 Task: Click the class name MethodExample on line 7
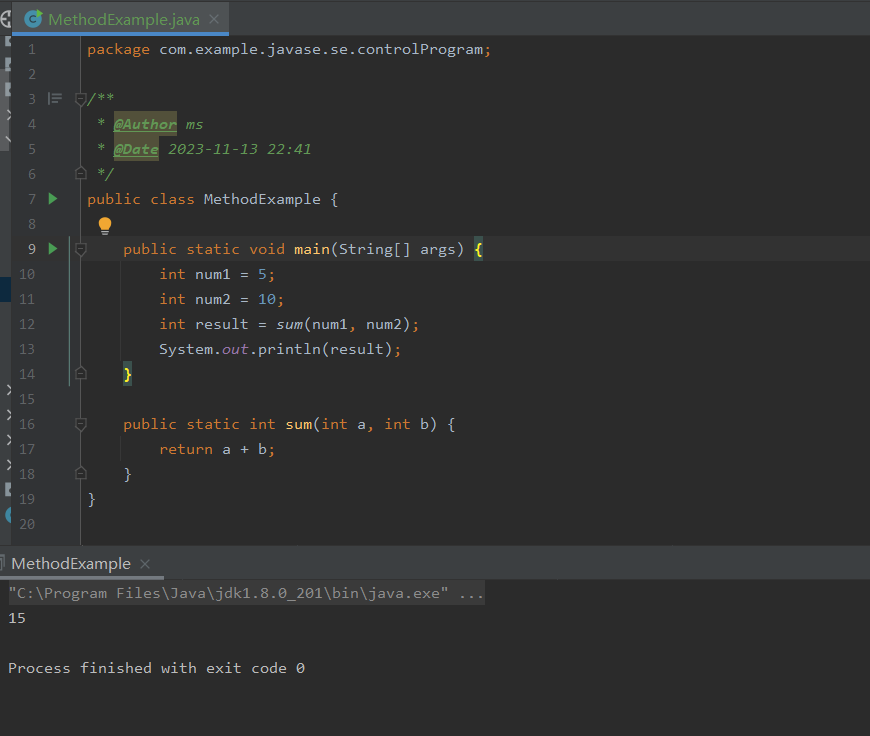[x=262, y=199]
